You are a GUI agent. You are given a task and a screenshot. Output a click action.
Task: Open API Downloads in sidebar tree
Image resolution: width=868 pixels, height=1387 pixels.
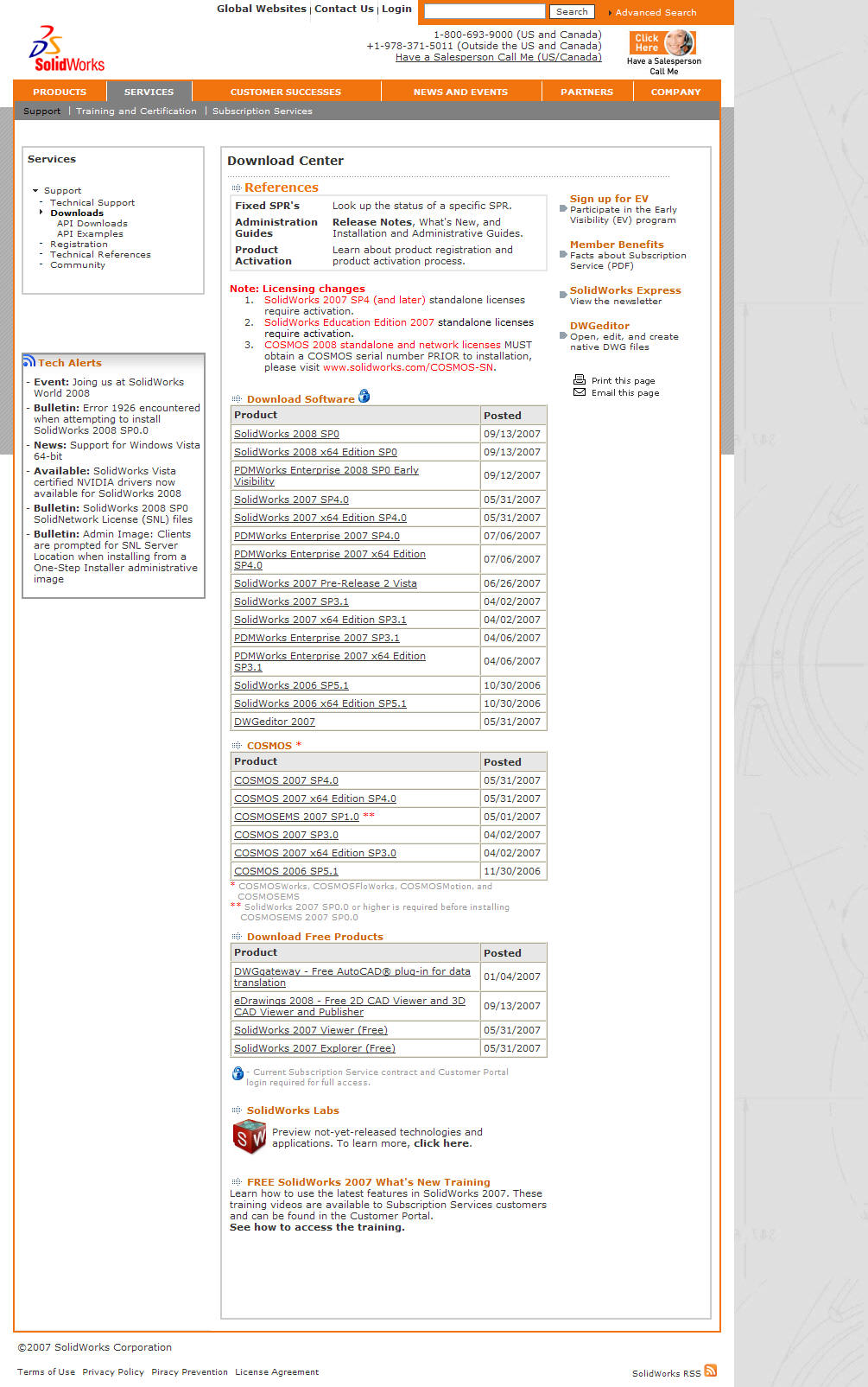(x=92, y=223)
